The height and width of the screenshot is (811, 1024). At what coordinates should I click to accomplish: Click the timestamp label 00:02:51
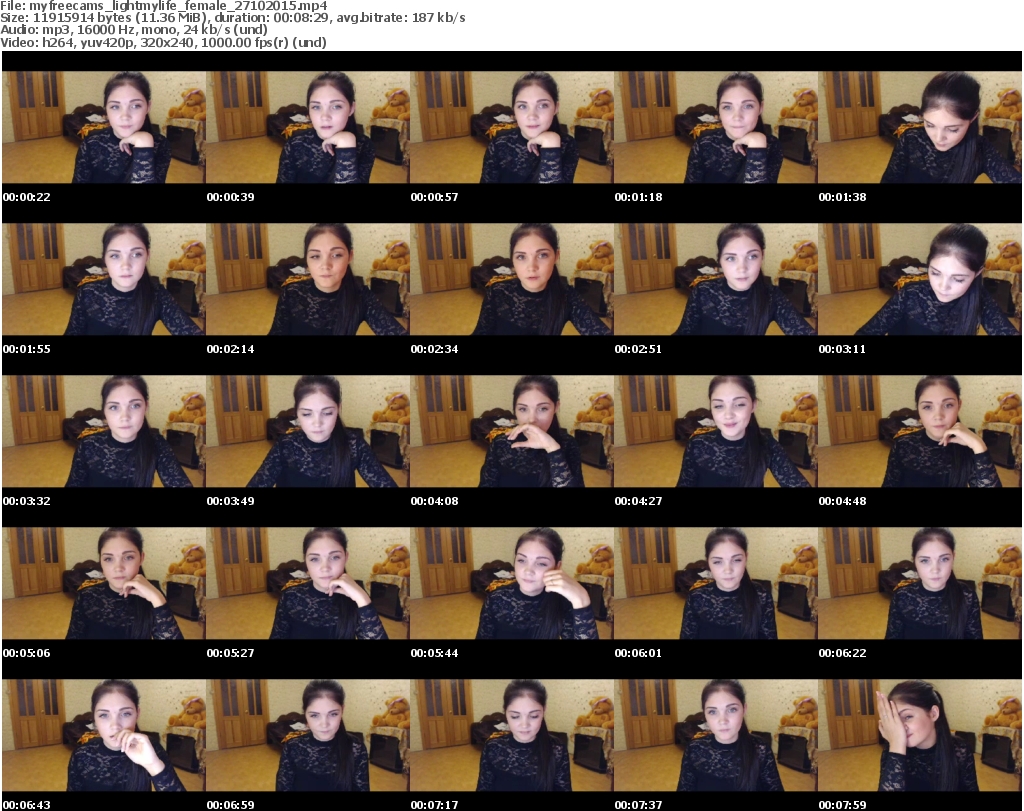pyautogui.click(x=638, y=349)
